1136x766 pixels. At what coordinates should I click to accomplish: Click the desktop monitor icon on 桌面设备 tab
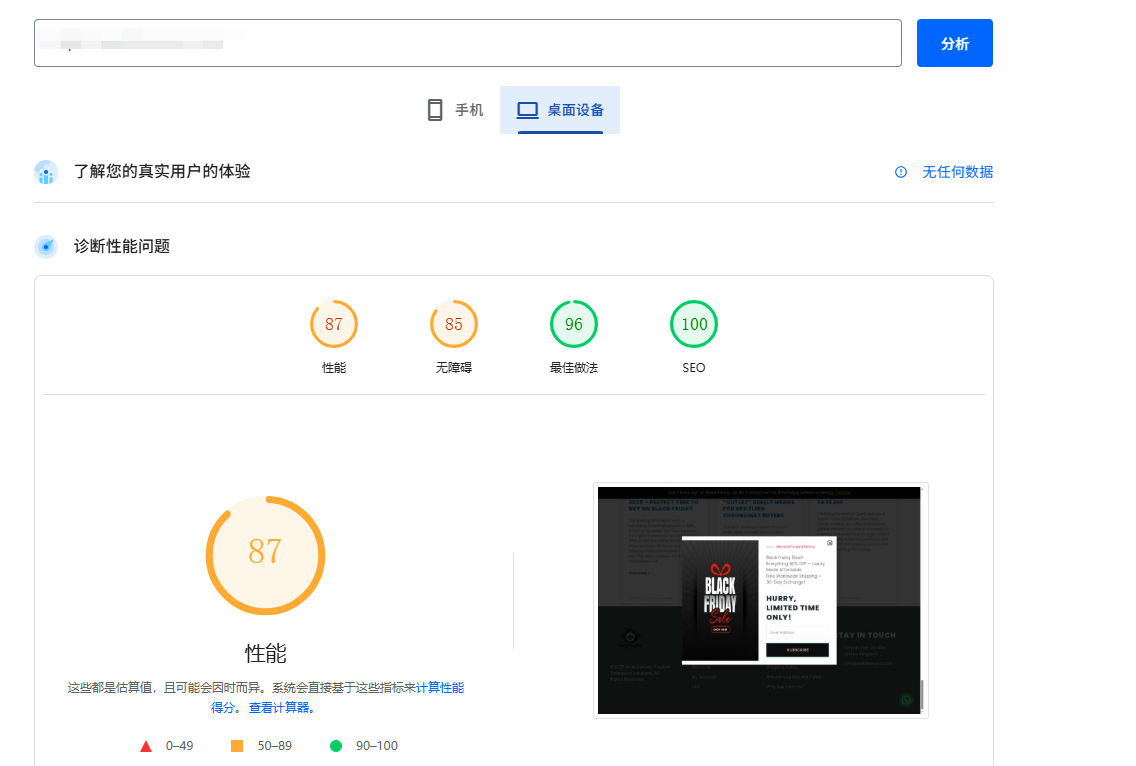click(526, 110)
